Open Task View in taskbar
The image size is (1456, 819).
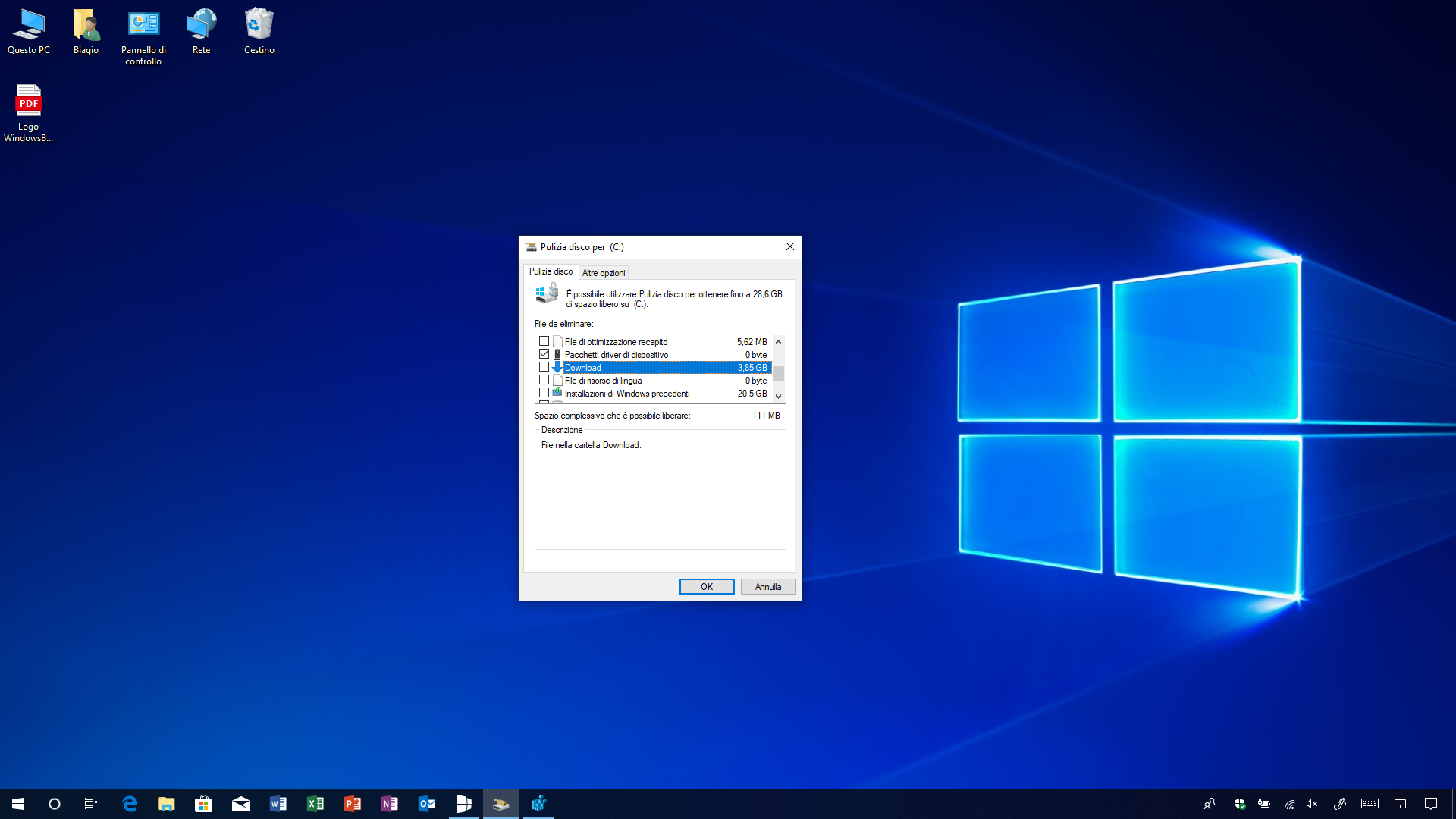(x=91, y=804)
